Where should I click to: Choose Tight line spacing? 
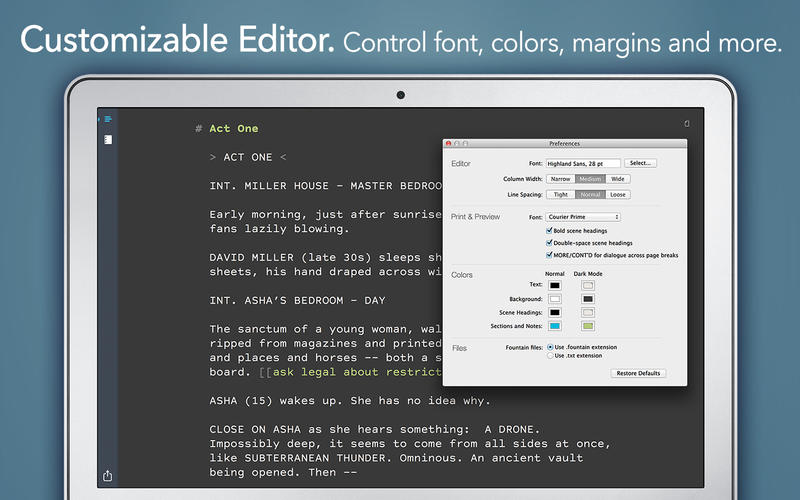point(560,195)
